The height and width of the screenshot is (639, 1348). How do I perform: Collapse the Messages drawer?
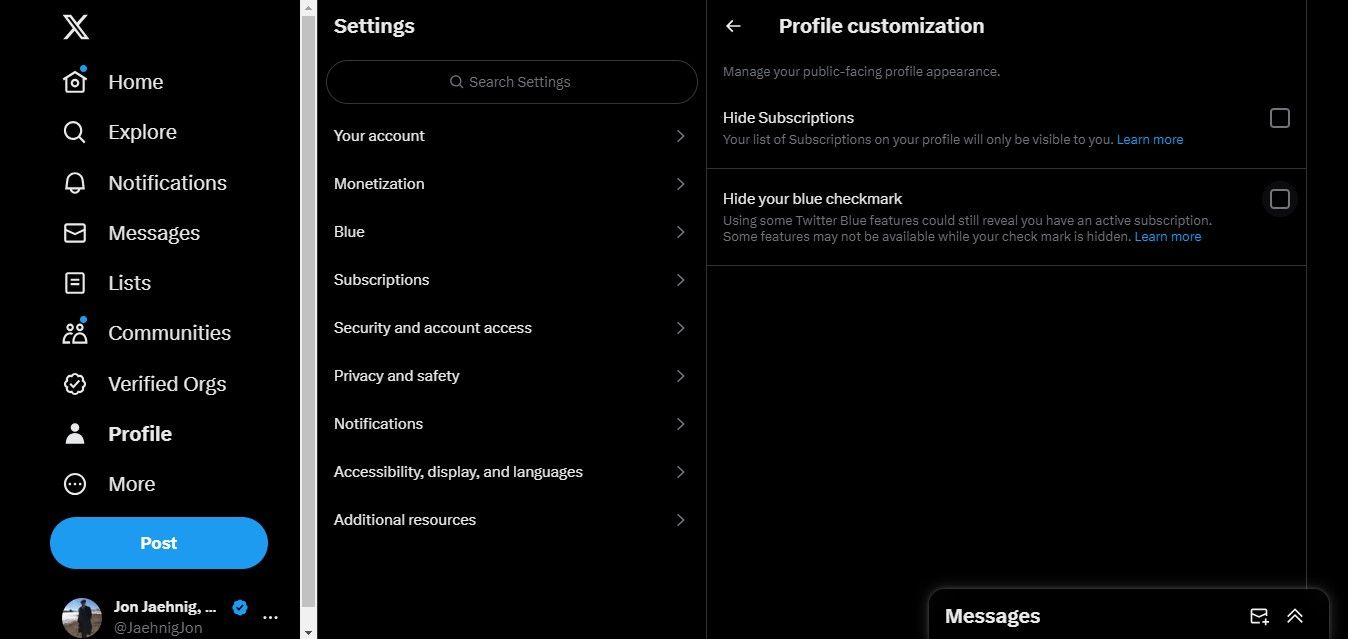point(1295,615)
